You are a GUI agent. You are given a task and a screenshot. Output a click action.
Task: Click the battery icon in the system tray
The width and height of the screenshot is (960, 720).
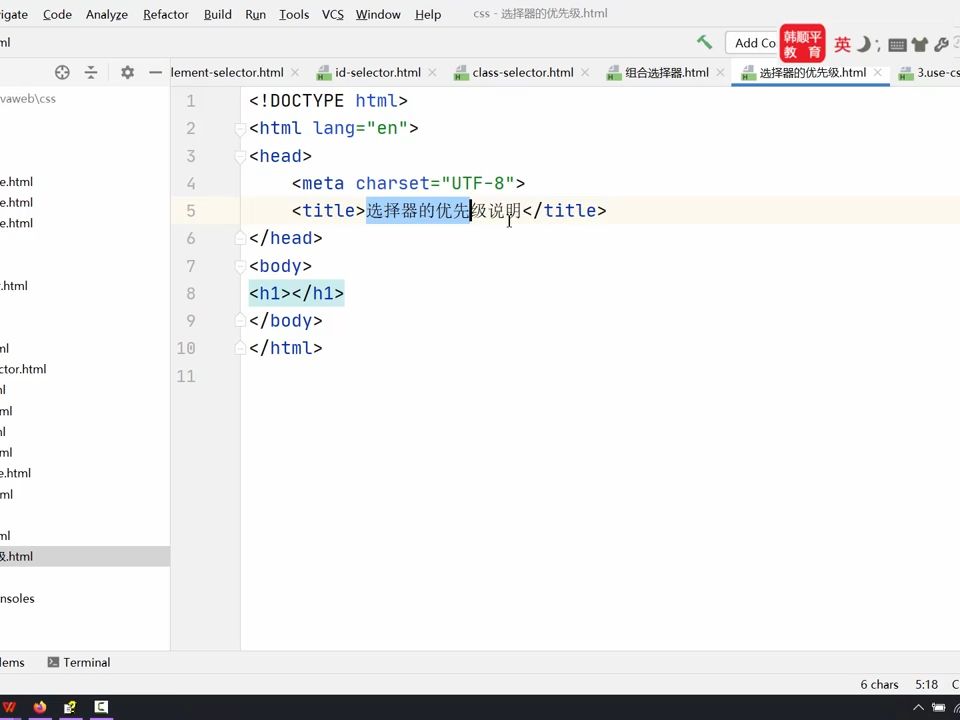click(939, 708)
